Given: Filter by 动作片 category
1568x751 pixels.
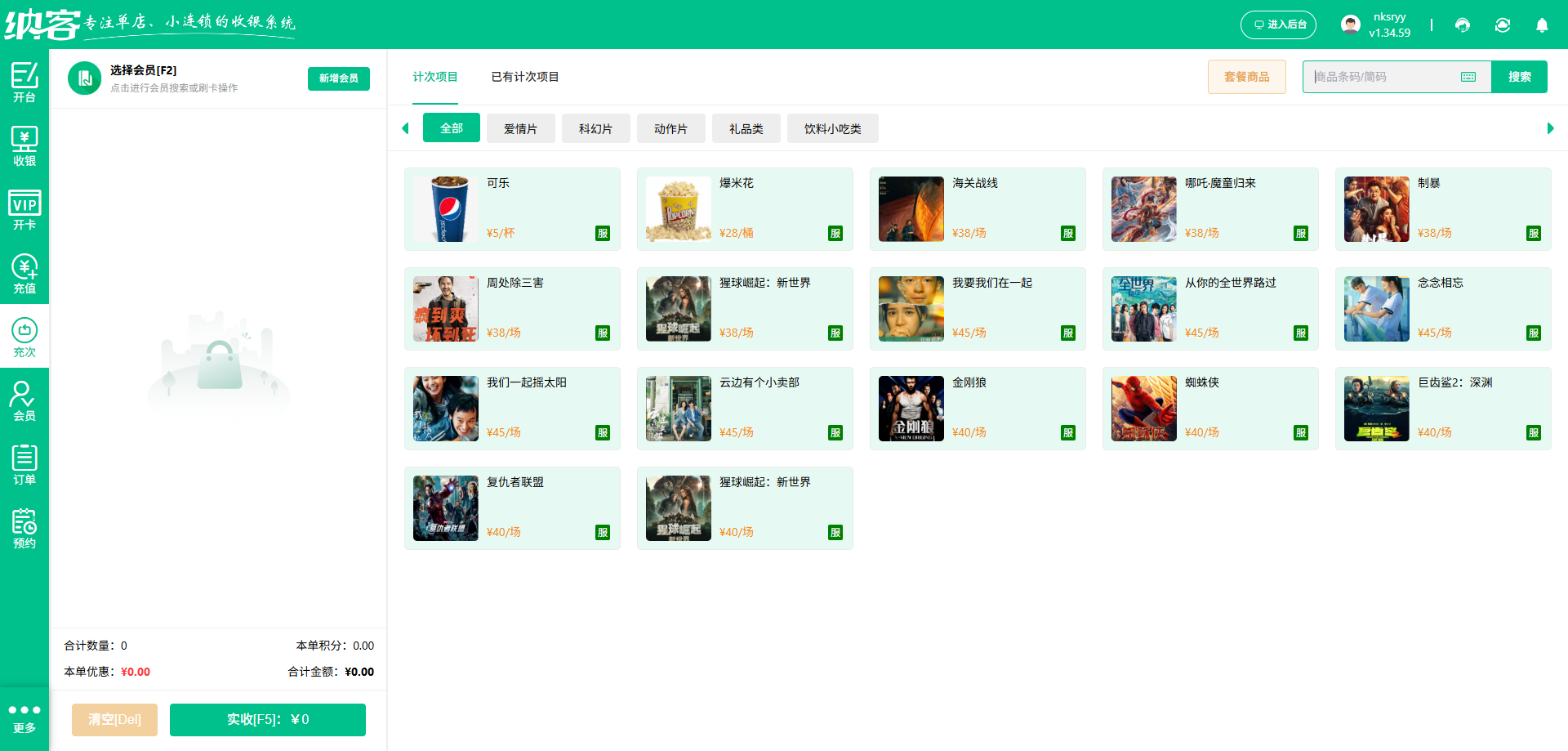Looking at the screenshot, I should click(x=671, y=128).
